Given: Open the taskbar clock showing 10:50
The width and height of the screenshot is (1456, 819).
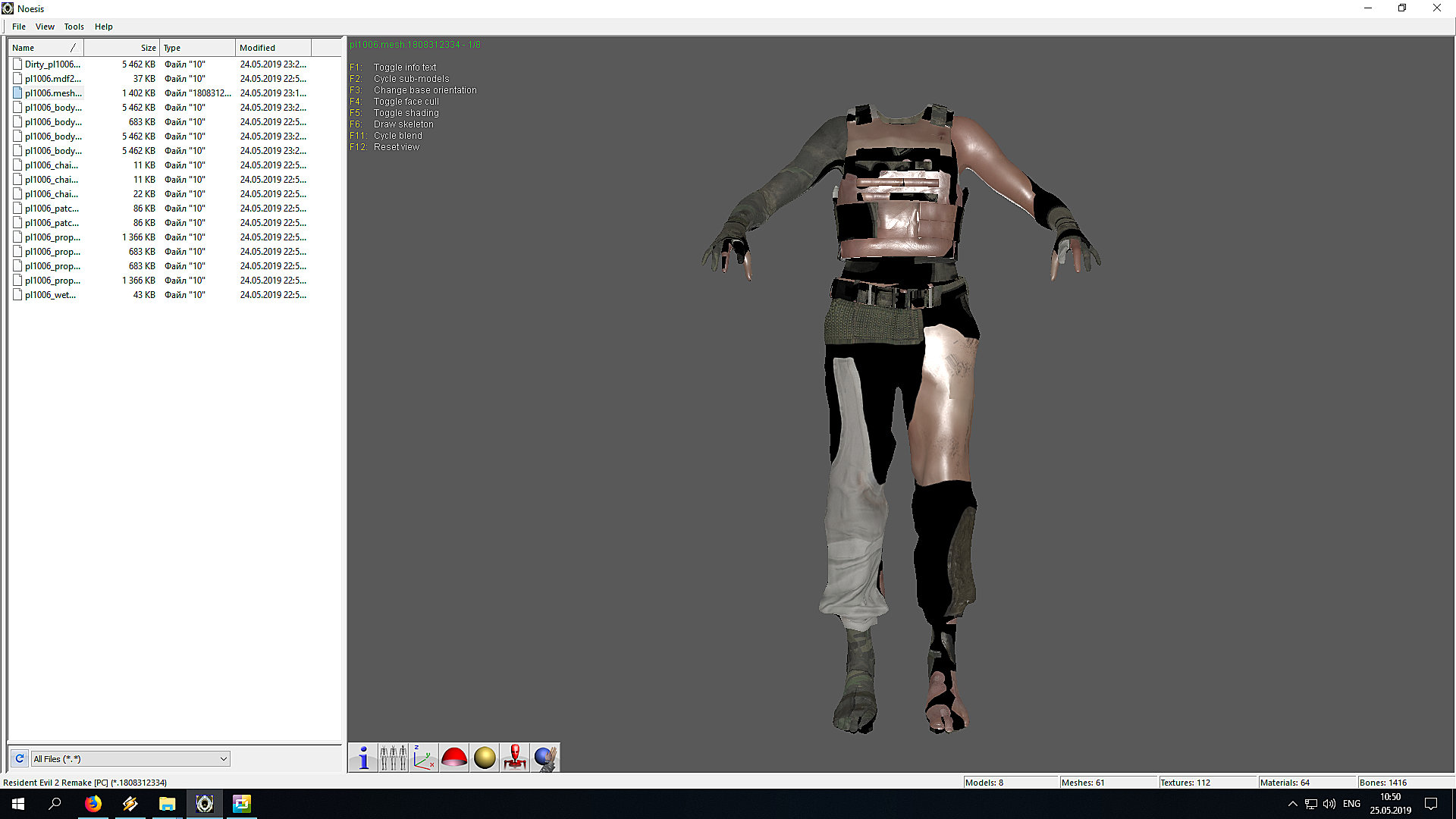Looking at the screenshot, I should (1390, 804).
